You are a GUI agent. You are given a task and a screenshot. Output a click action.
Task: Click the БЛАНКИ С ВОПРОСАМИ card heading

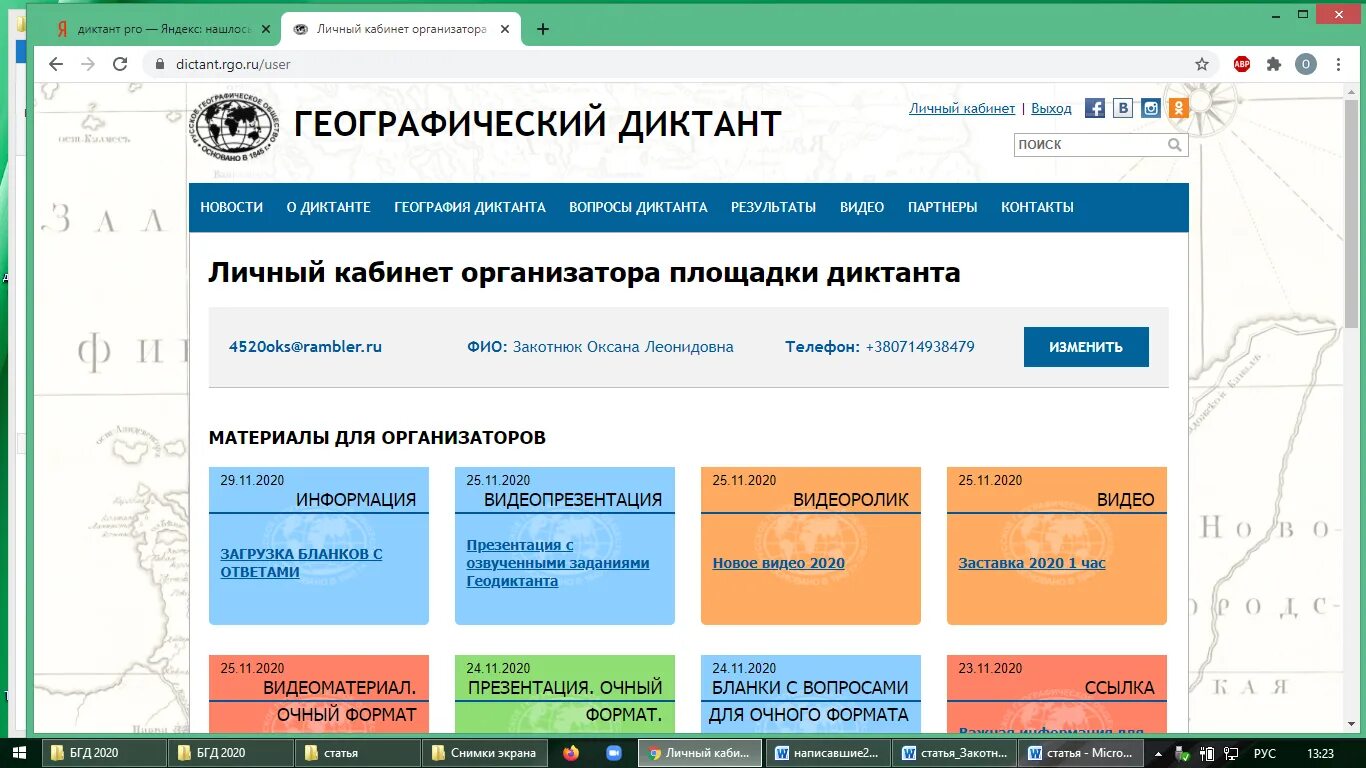pos(810,688)
